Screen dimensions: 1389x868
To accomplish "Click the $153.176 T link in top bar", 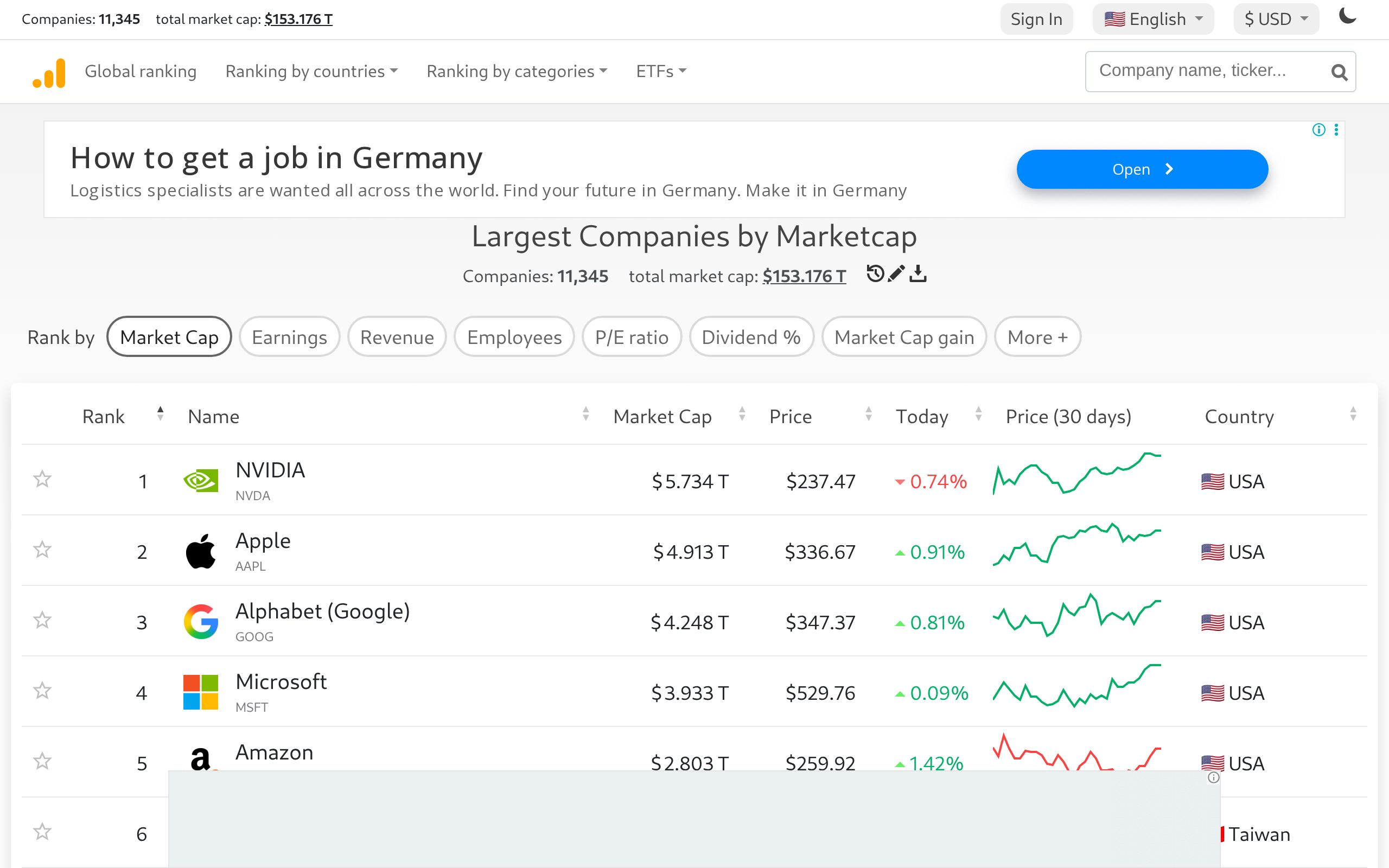I will point(298,19).
